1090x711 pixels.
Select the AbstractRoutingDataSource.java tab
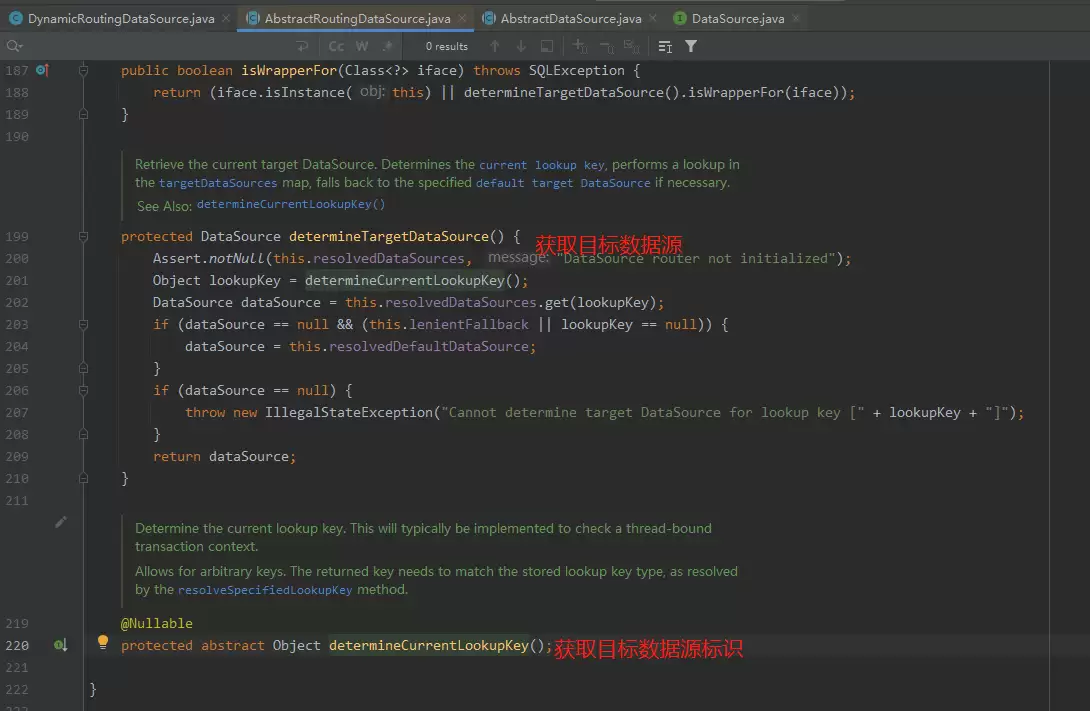click(x=357, y=19)
